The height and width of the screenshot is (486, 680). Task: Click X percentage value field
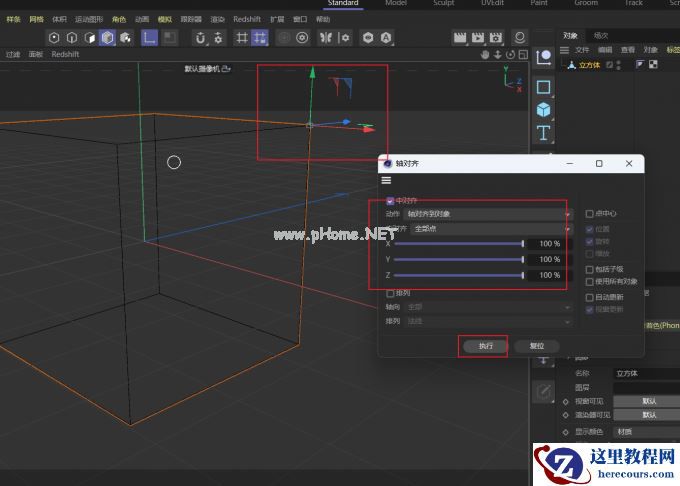[550, 244]
